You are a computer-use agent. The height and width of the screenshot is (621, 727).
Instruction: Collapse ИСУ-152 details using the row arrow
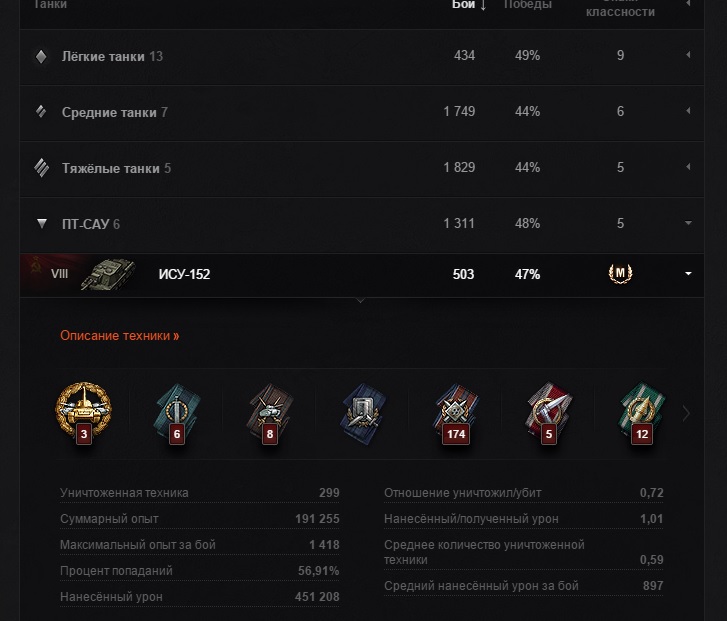(x=688, y=274)
